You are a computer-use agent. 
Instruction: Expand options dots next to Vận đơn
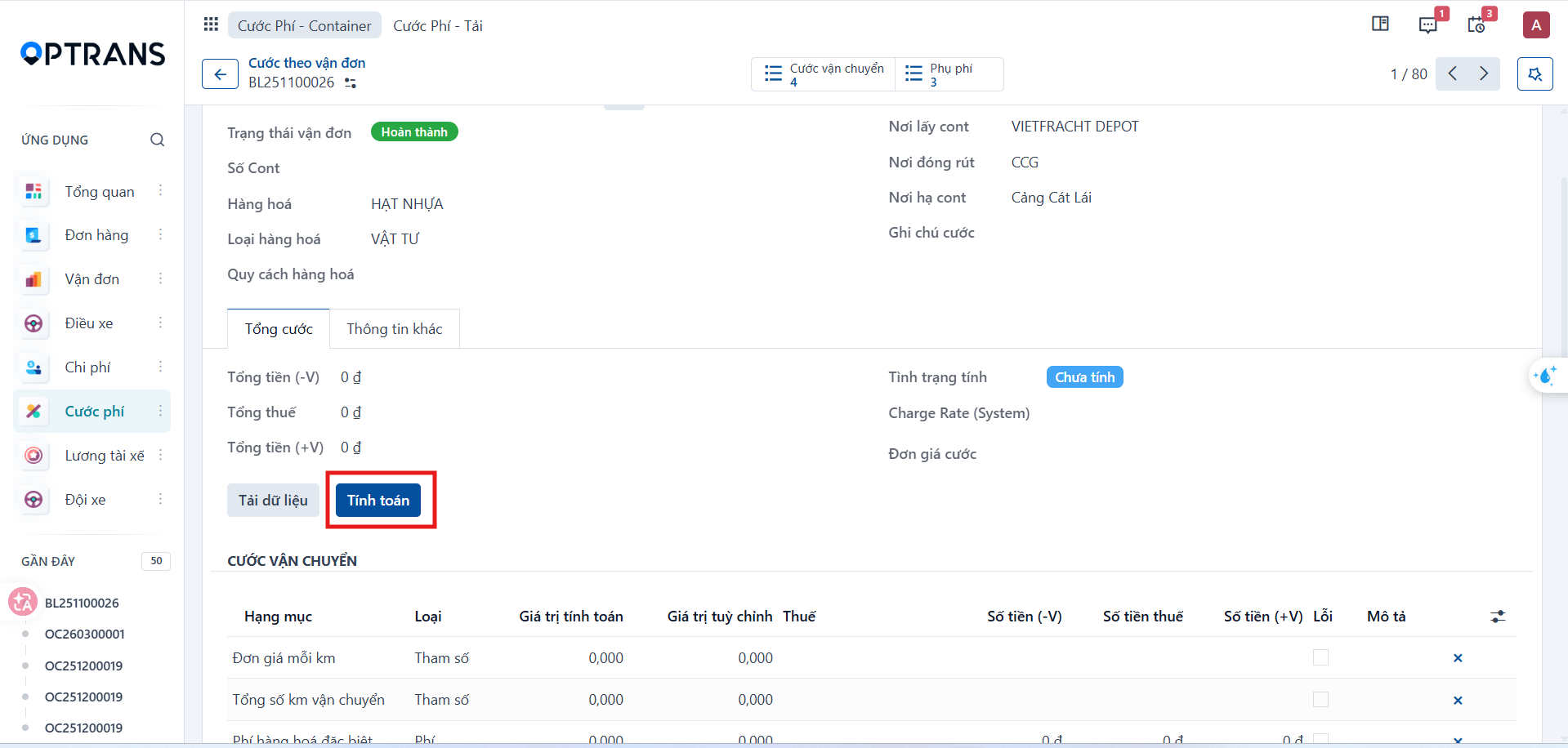[160, 278]
